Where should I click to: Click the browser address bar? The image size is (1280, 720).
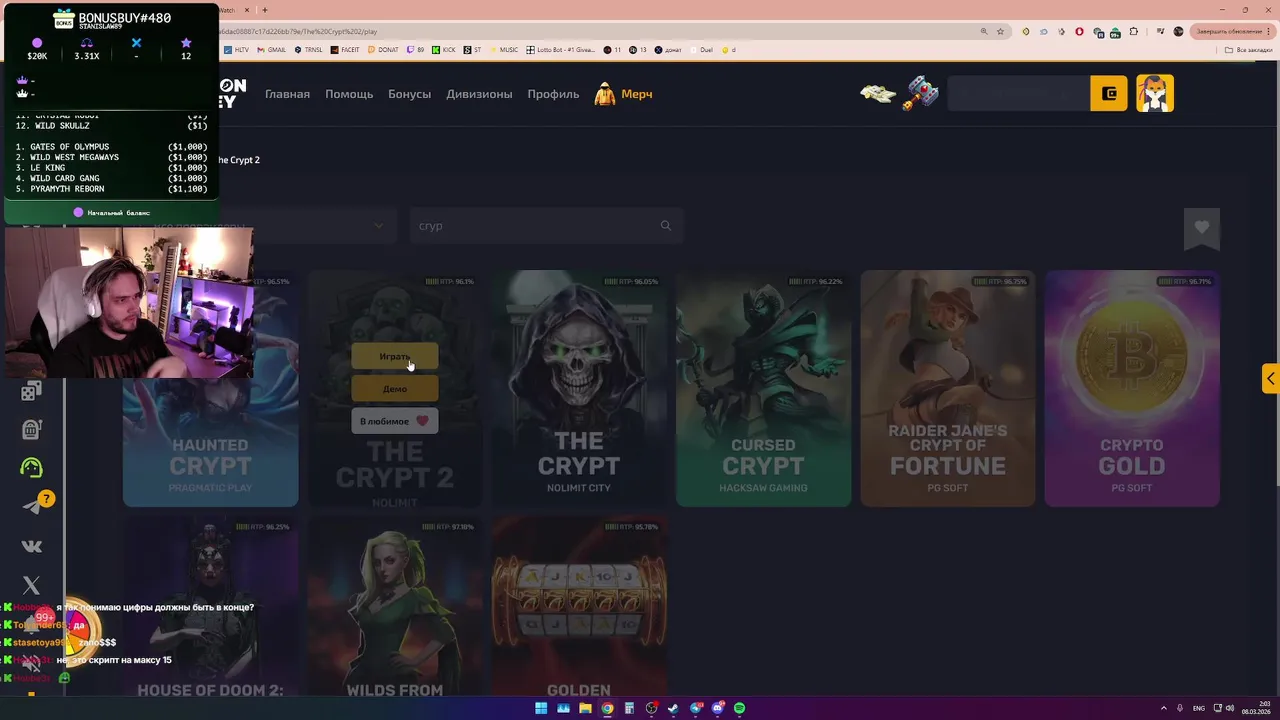[x=600, y=31]
